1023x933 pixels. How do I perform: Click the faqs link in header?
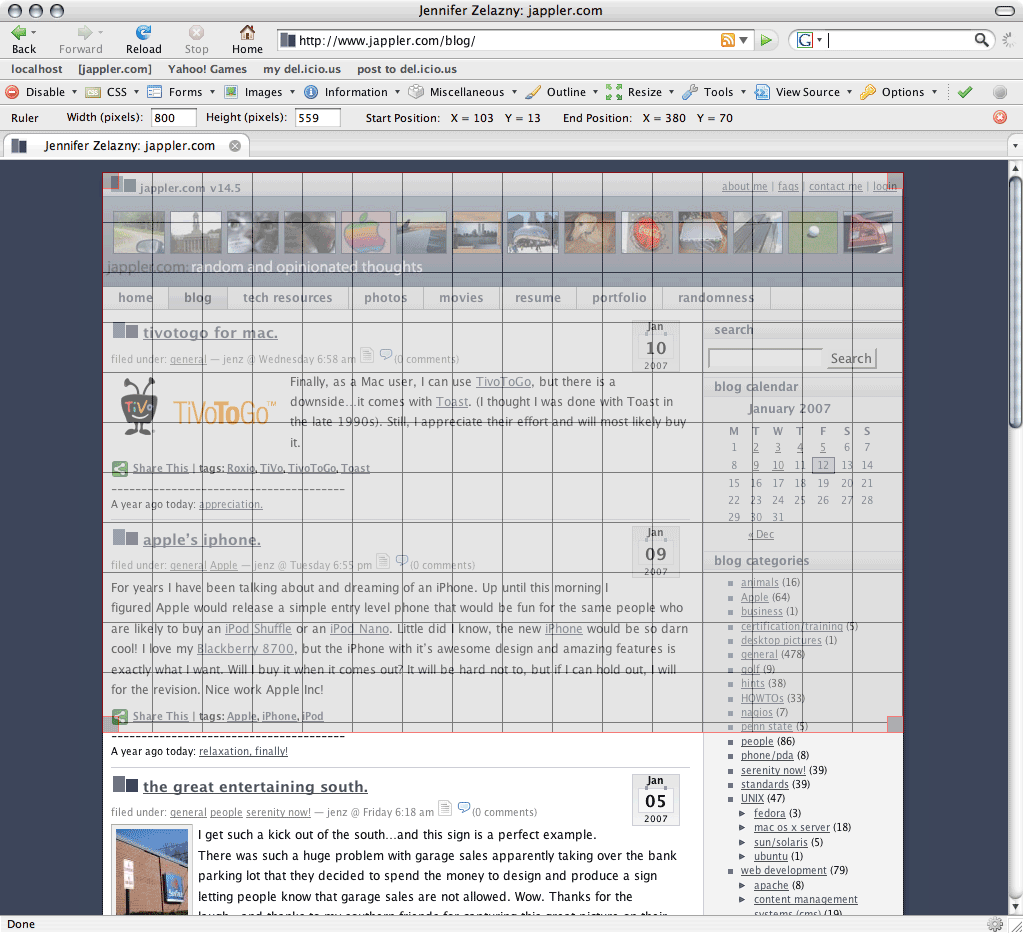click(x=788, y=187)
